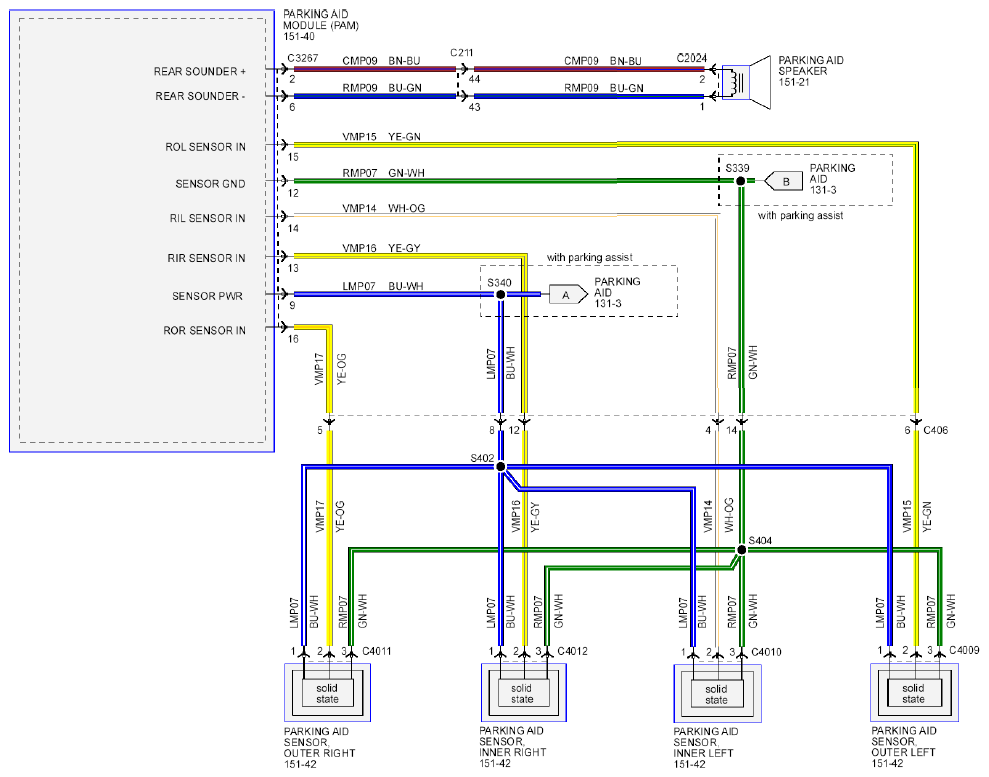This screenshot has width=989, height=777.
Task: Select the outer left sensor solid state box
Action: pyautogui.click(x=914, y=692)
